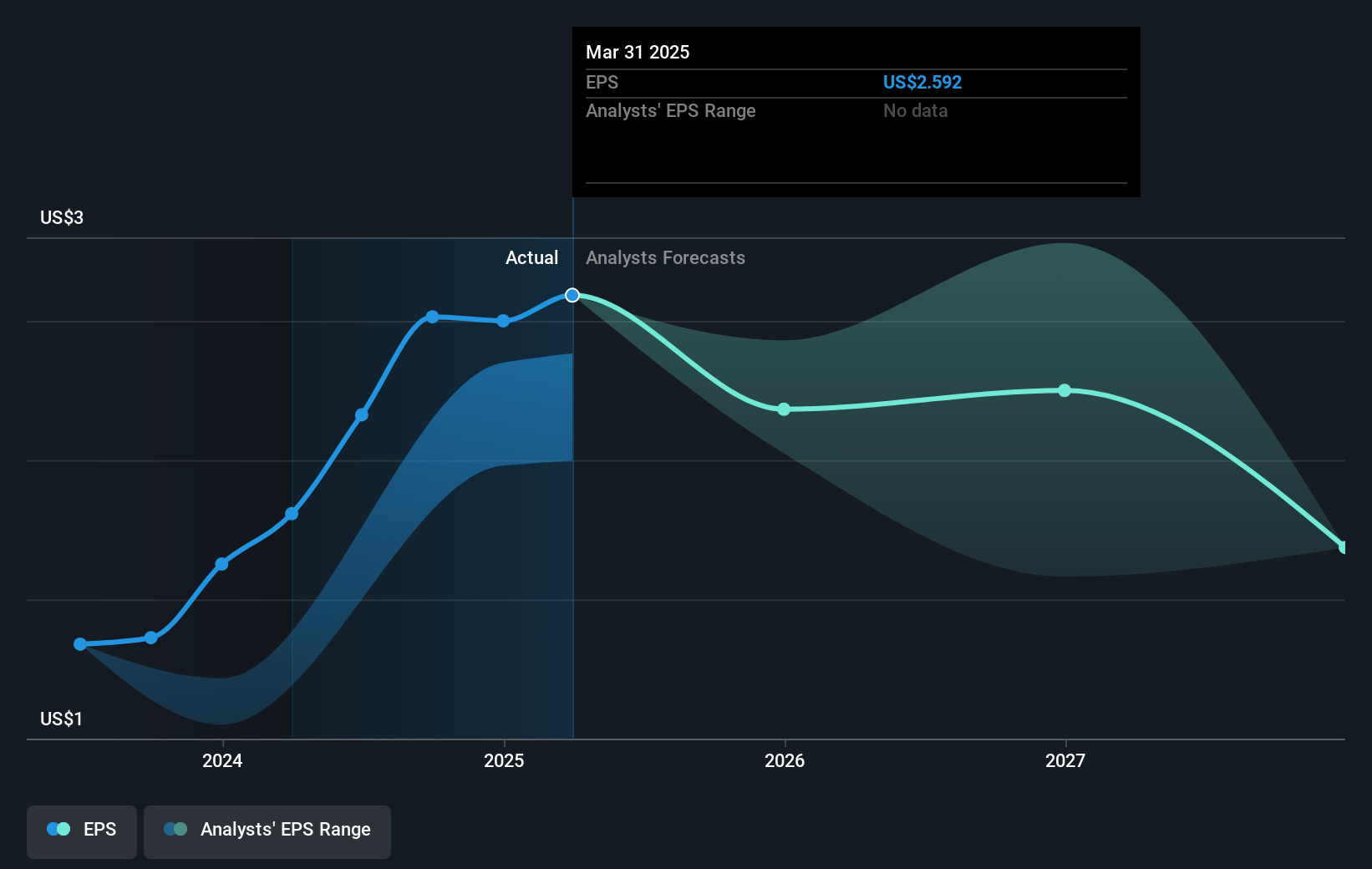This screenshot has width=1372, height=869.
Task: Click the EPS data point midway between 2024 and 2025
Action: pyautogui.click(x=362, y=414)
